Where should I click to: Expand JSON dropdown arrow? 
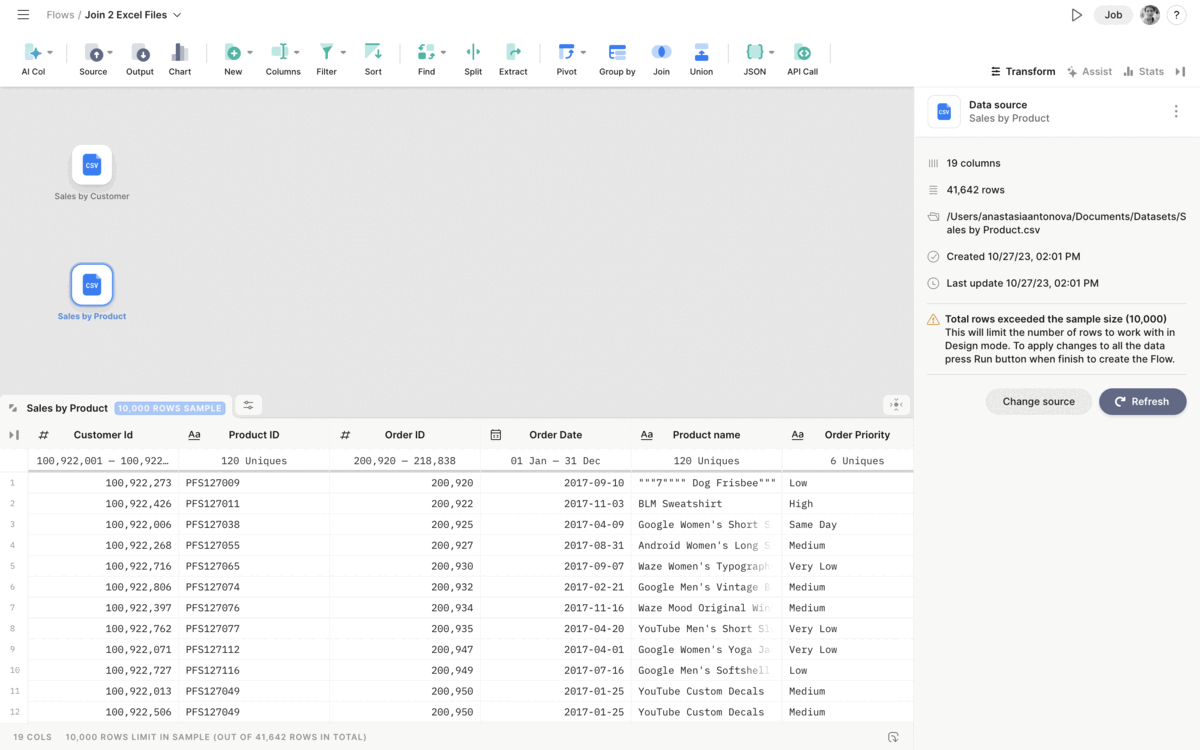point(771,52)
